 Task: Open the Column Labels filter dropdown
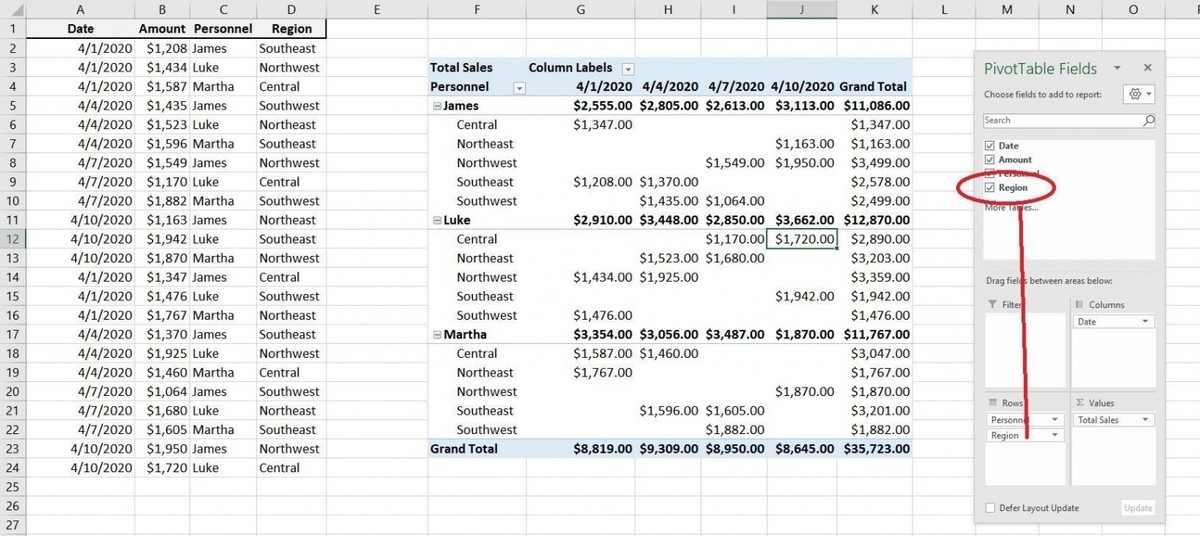click(x=628, y=69)
